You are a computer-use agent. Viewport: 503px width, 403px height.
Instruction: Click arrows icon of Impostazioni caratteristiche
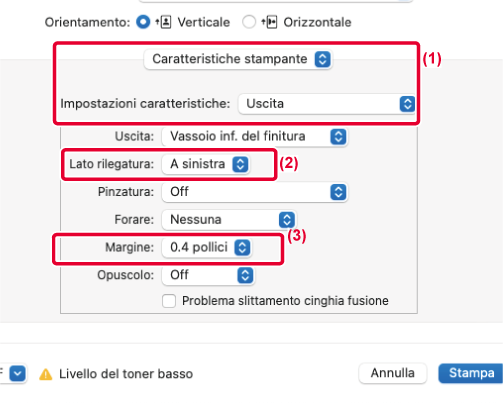pyautogui.click(x=407, y=104)
